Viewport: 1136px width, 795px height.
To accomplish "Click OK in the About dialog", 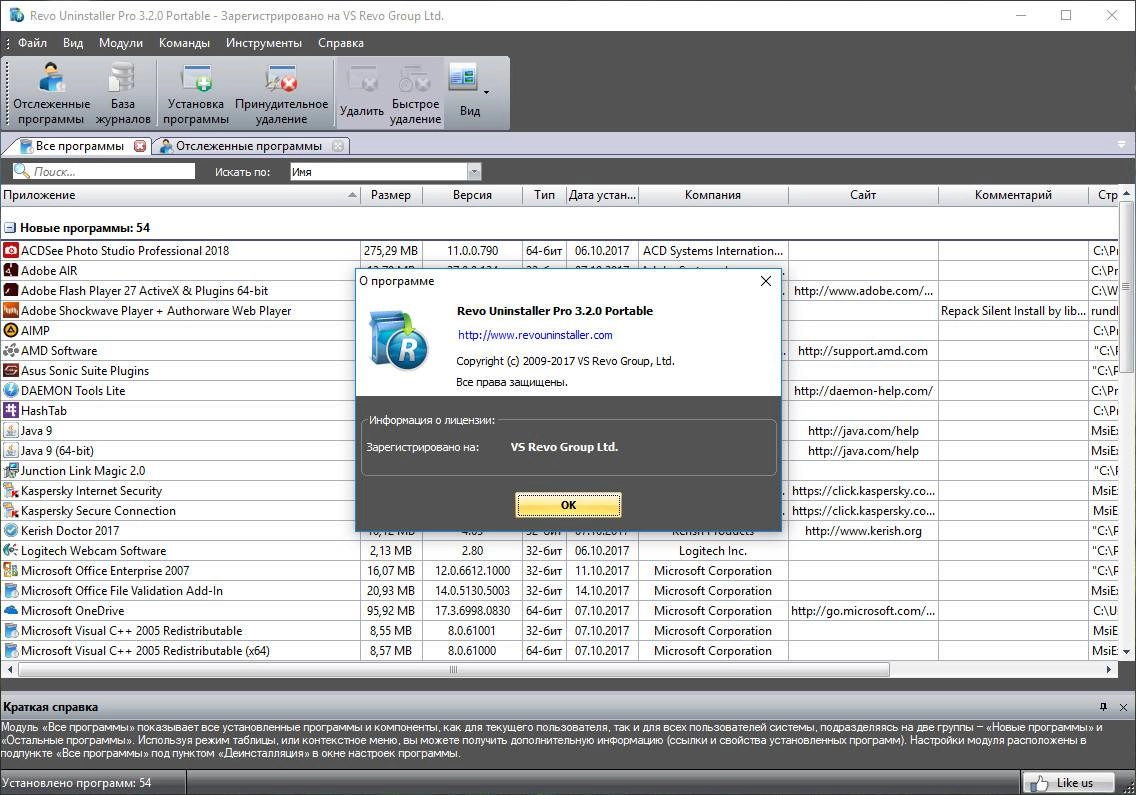I will click(x=568, y=505).
